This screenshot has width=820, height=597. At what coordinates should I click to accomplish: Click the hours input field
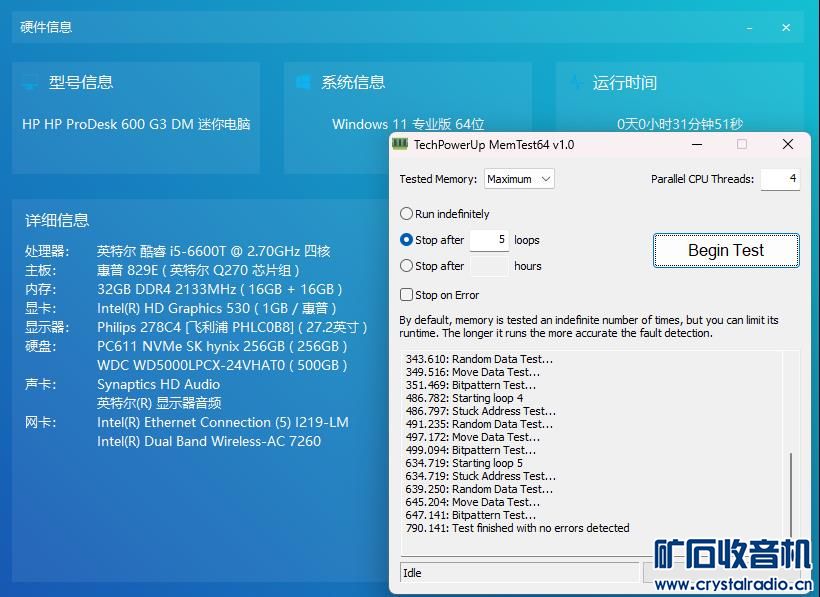point(489,266)
